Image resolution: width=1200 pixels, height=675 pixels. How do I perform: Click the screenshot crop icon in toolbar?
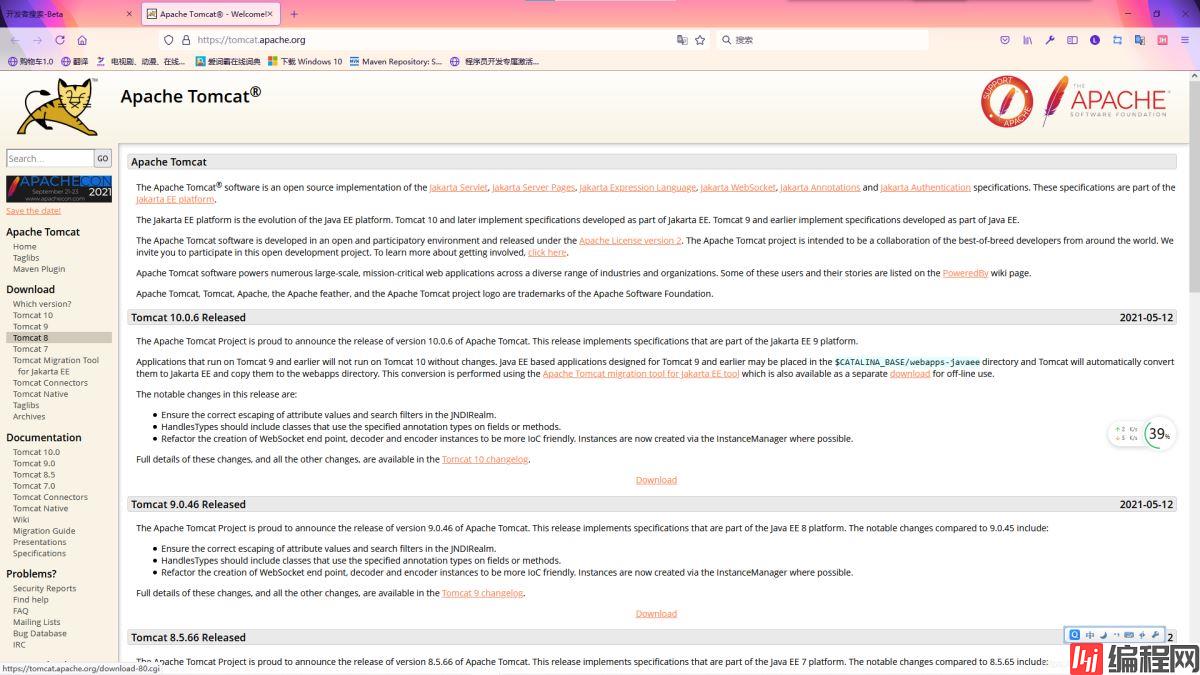1117,40
